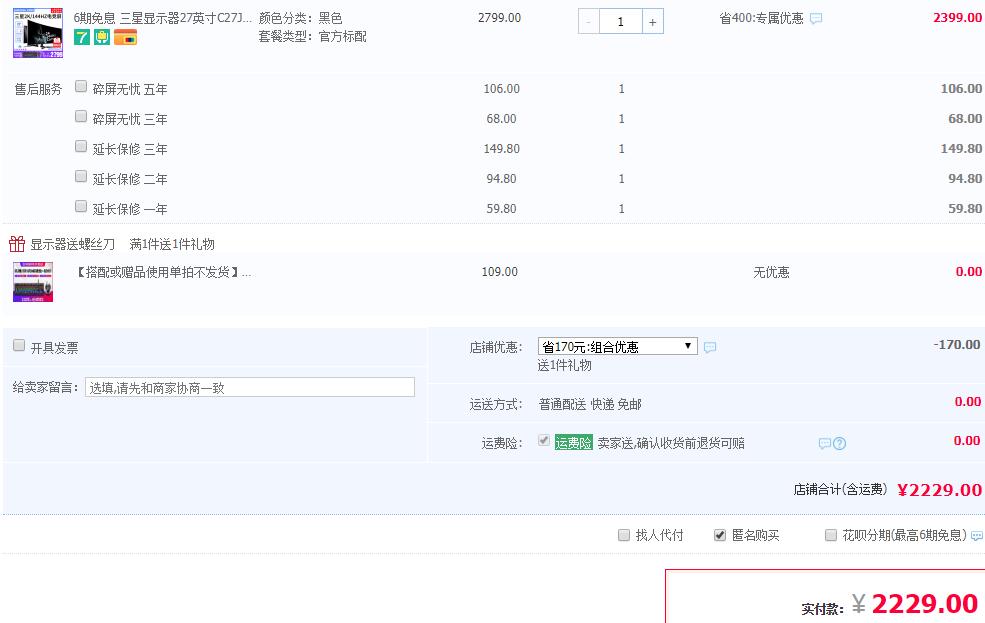Click the 满1件送1件礼物 promotion text

(x=172, y=244)
